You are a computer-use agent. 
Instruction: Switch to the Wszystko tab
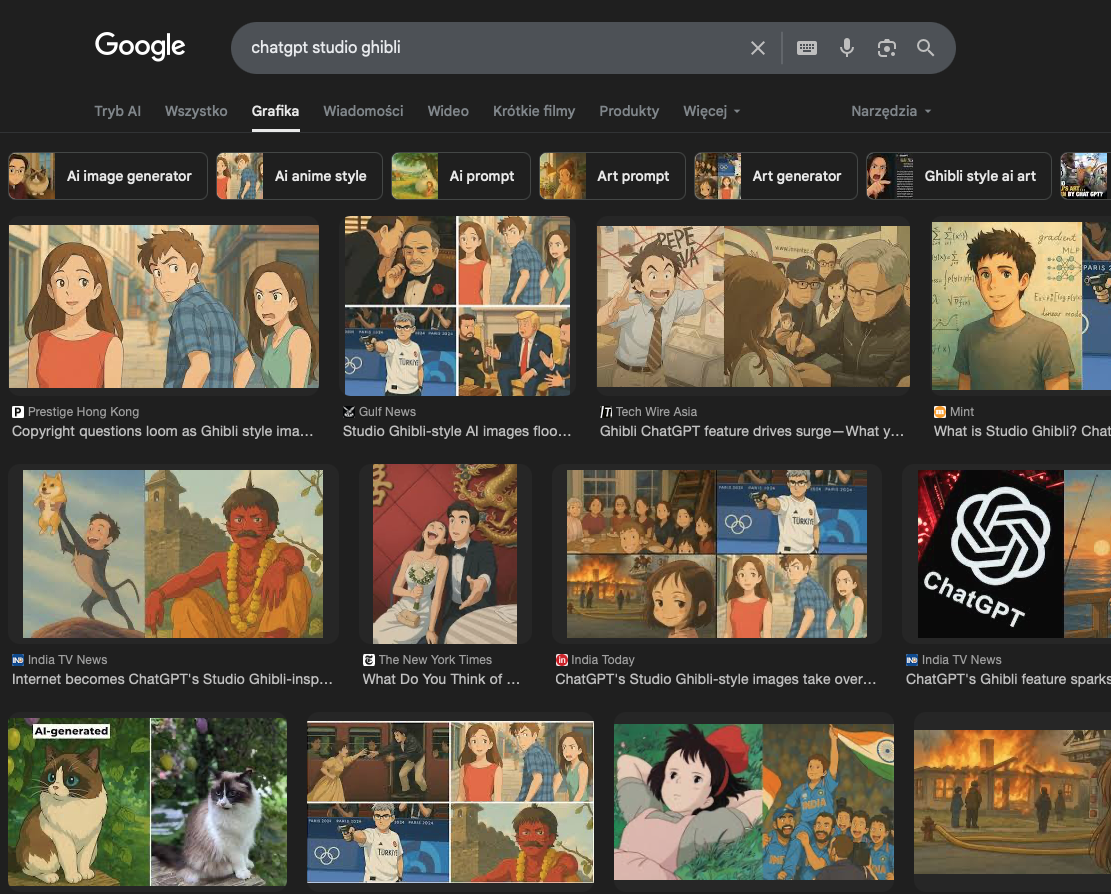[196, 111]
